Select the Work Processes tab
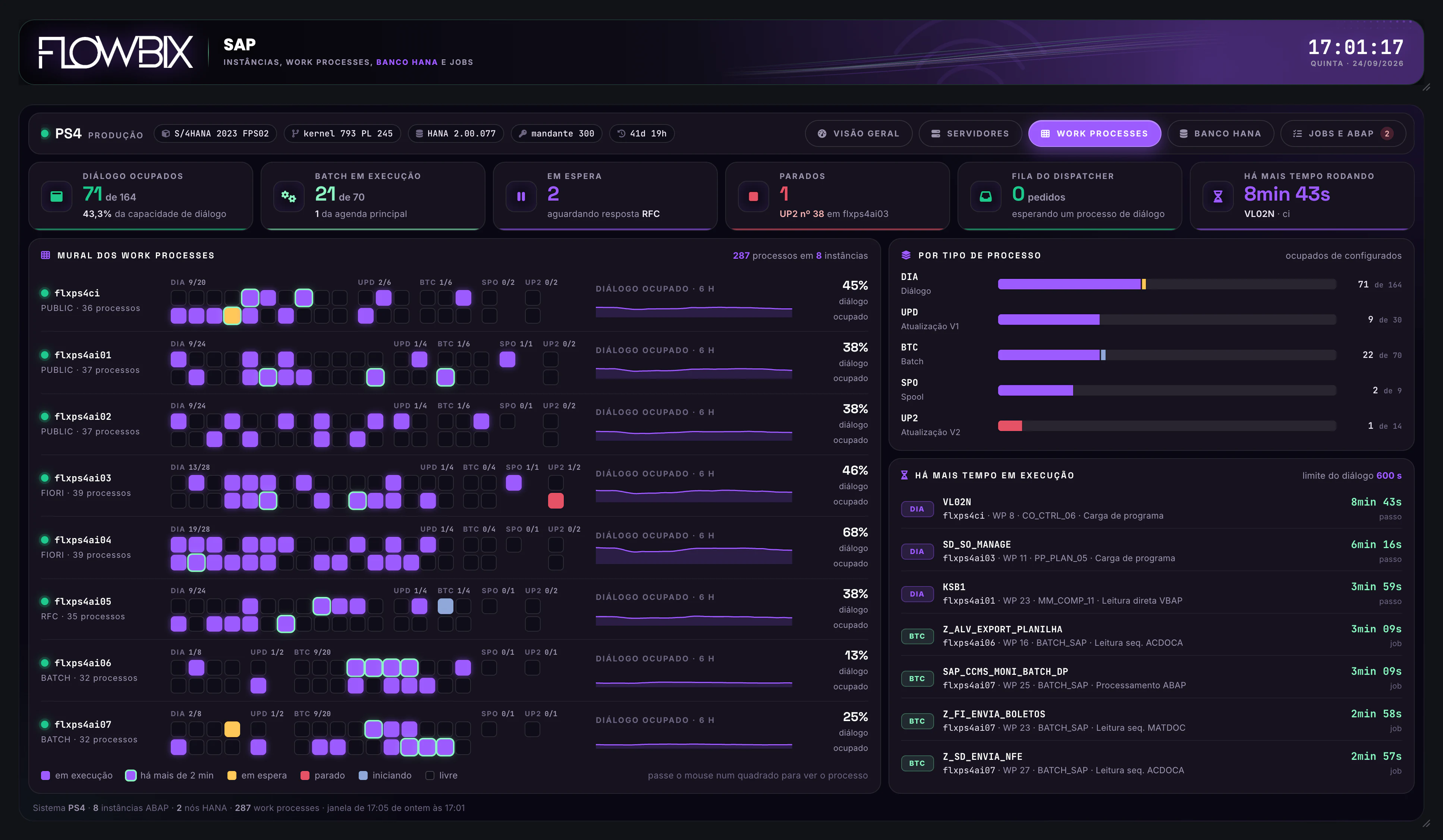The width and height of the screenshot is (1443, 840). pyautogui.click(x=1094, y=133)
